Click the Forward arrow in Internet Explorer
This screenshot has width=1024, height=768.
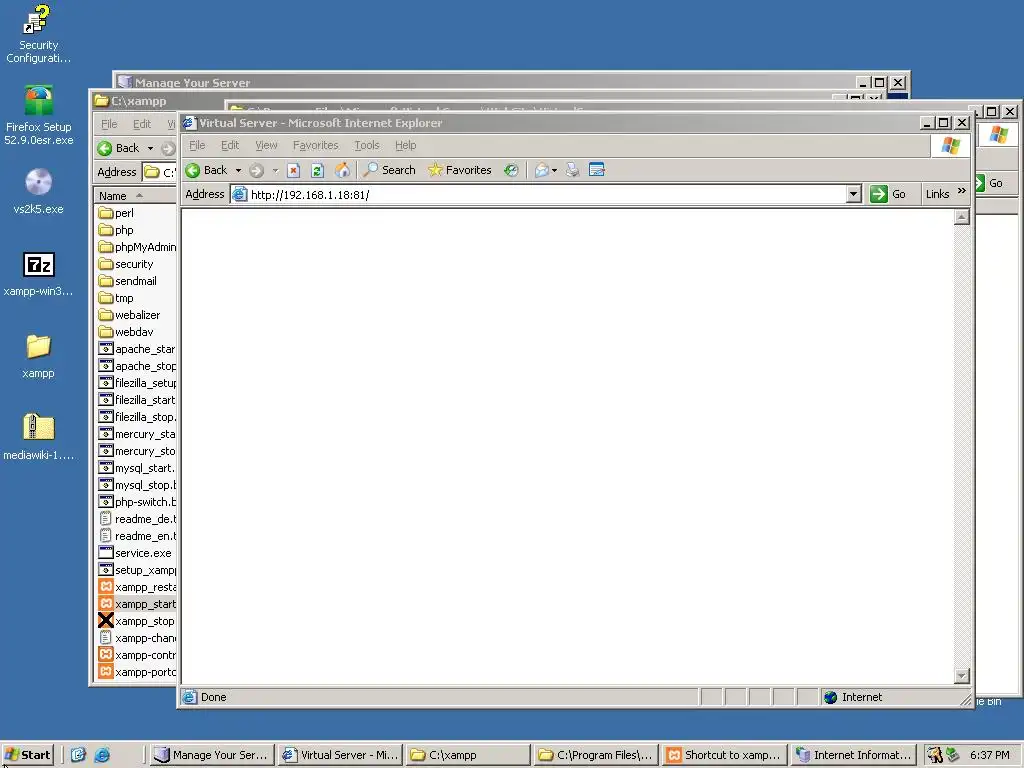point(257,170)
